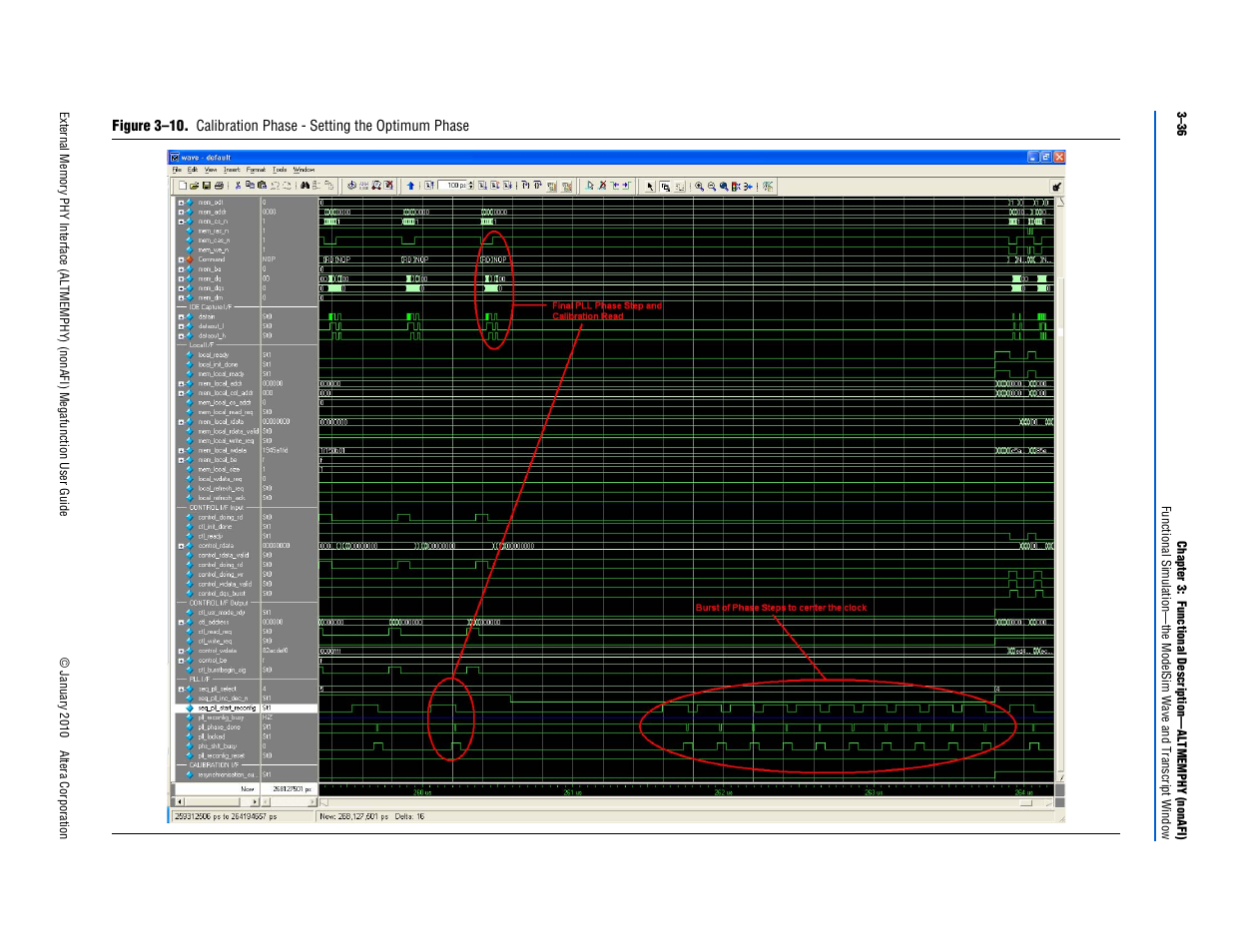Expand the mem_addr bus signal
The image size is (1233, 952).
(x=181, y=212)
